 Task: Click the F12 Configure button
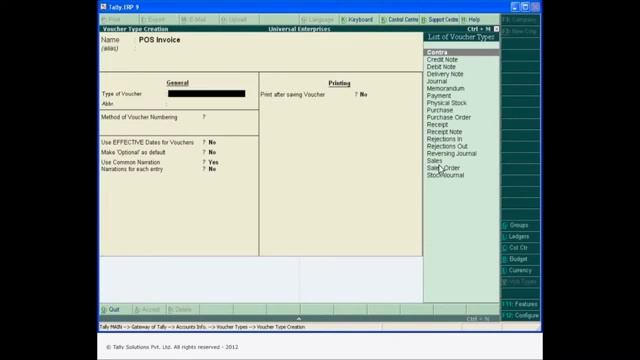(520, 316)
